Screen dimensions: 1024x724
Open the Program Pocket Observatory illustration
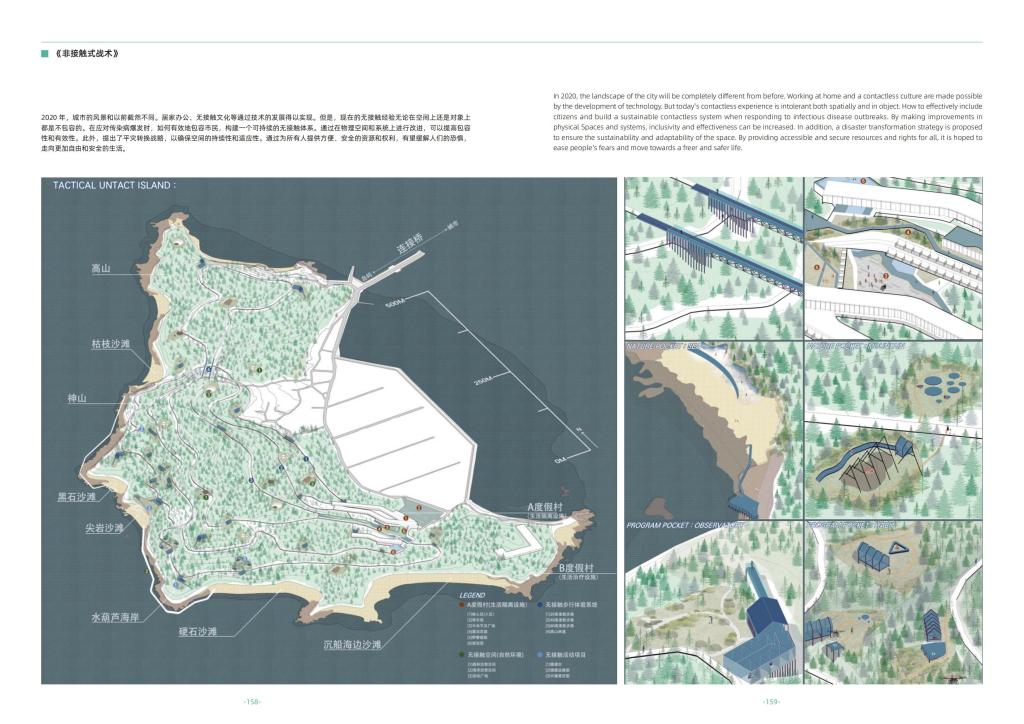(711, 603)
